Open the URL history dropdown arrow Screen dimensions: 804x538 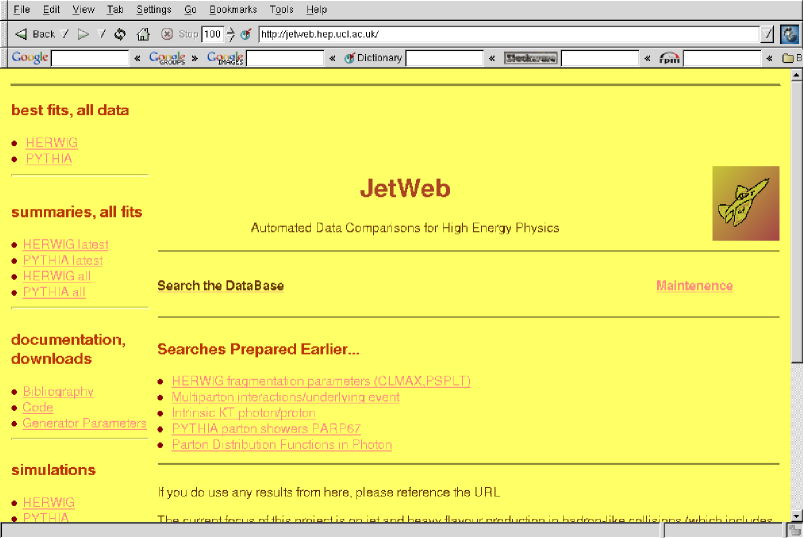(x=767, y=34)
